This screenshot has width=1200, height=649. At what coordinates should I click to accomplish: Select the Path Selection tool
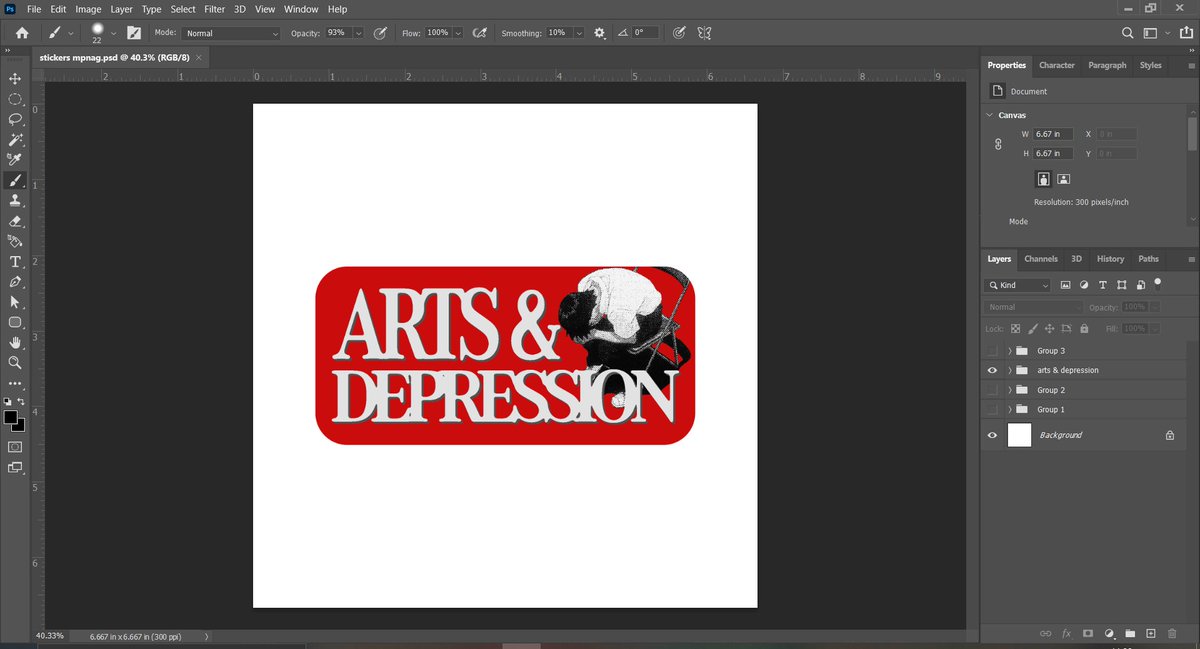15,302
